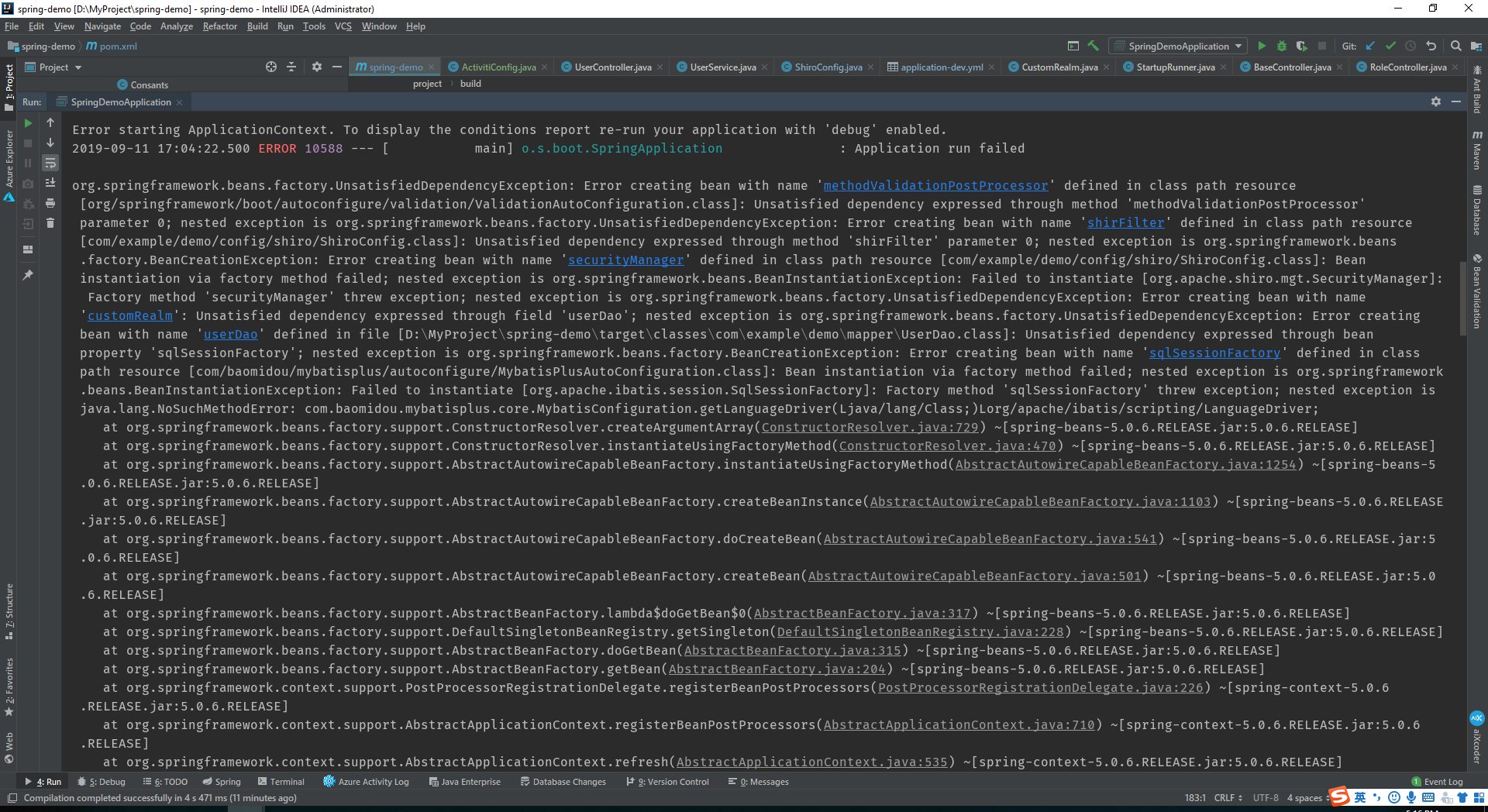1488x812 pixels.
Task: Click the Git Update Project arrow
Action: (x=1370, y=46)
